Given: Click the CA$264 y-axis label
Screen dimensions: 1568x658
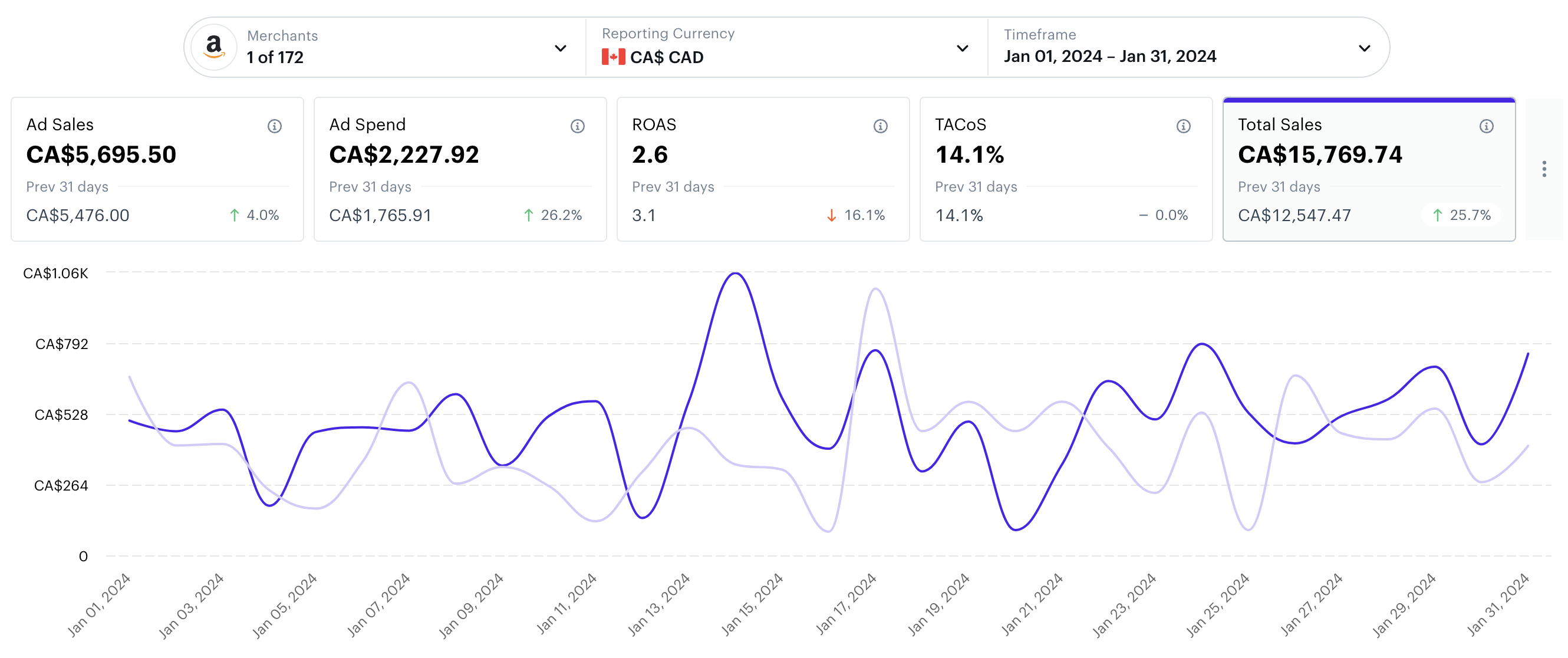Looking at the screenshot, I should coord(61,485).
